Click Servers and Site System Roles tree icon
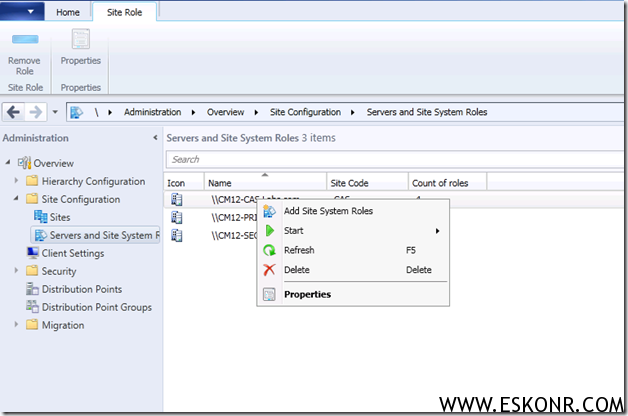The image size is (628, 416). pos(40,235)
